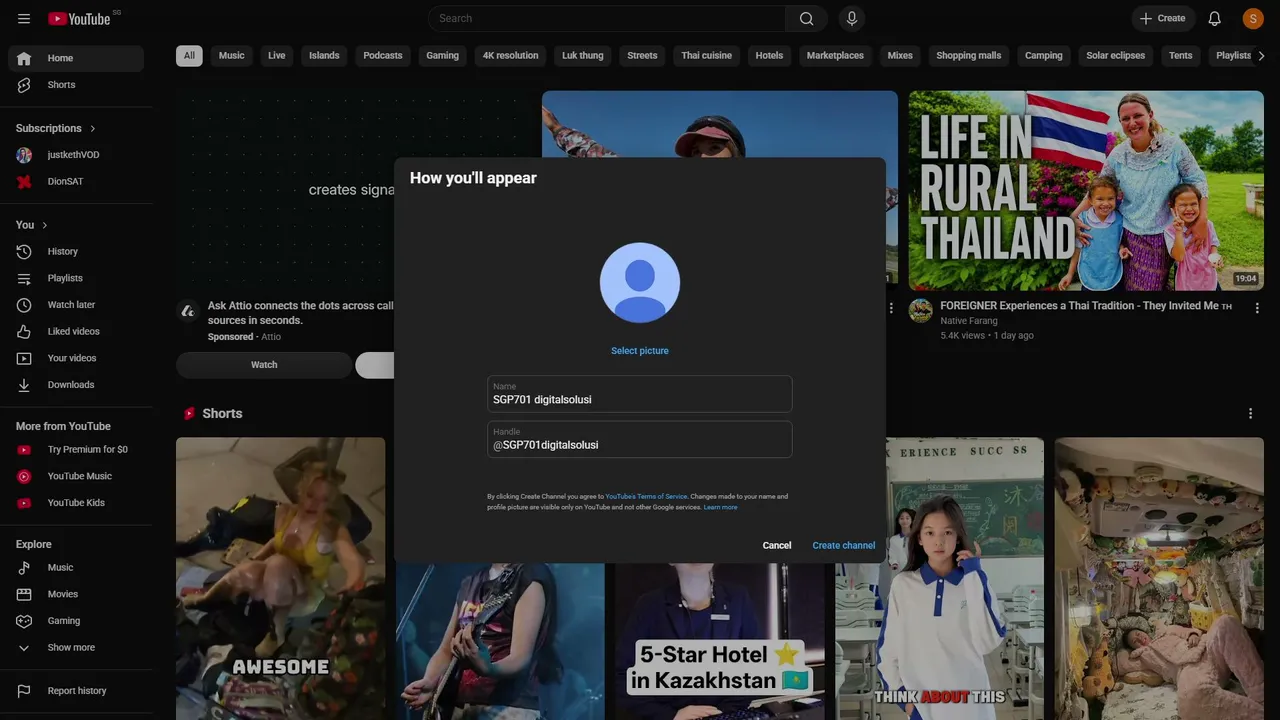
Task: Open Report history in sidebar
Action: pos(76,691)
